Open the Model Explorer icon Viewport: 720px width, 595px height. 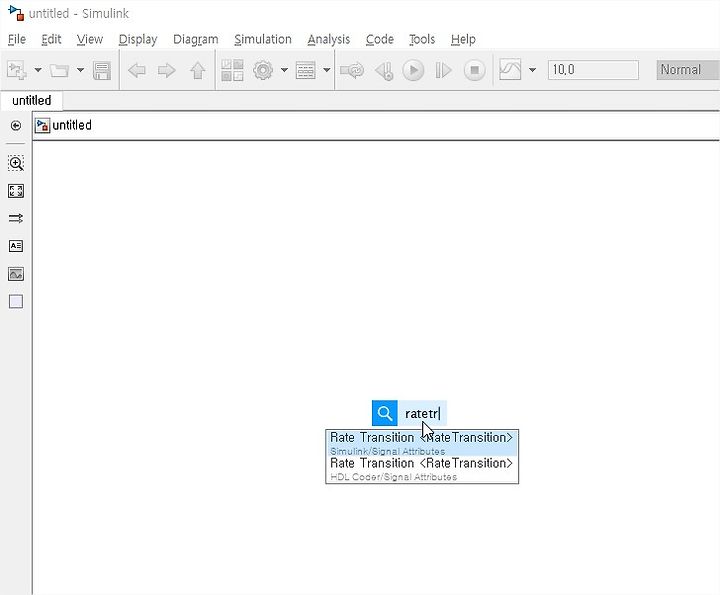[x=305, y=70]
